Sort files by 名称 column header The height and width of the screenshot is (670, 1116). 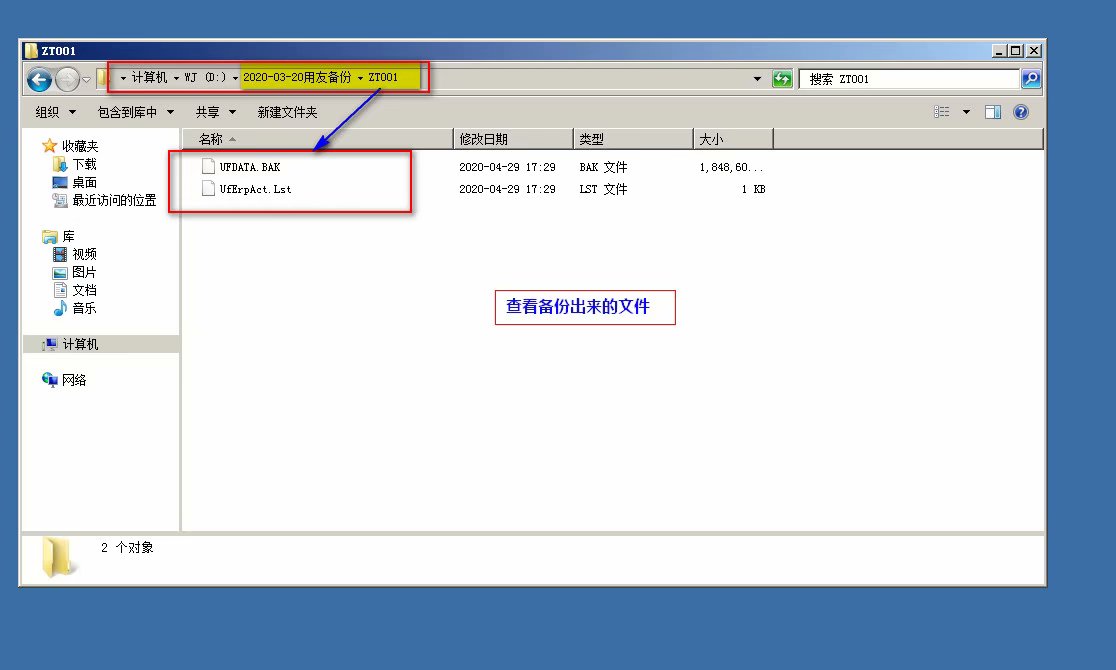(x=211, y=139)
